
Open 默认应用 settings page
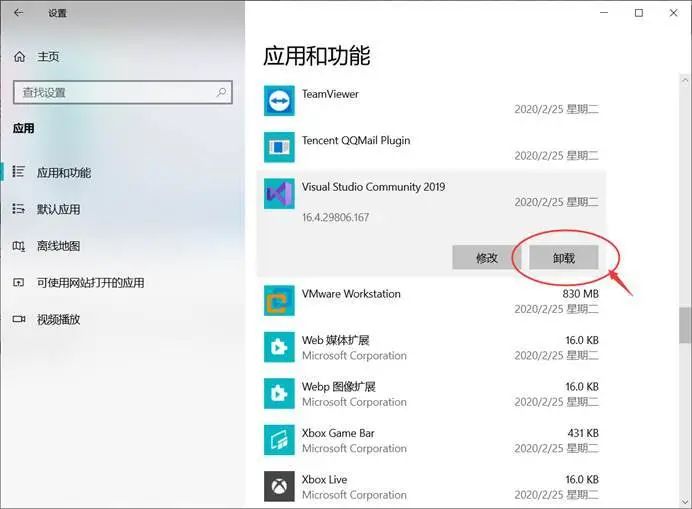(x=58, y=209)
